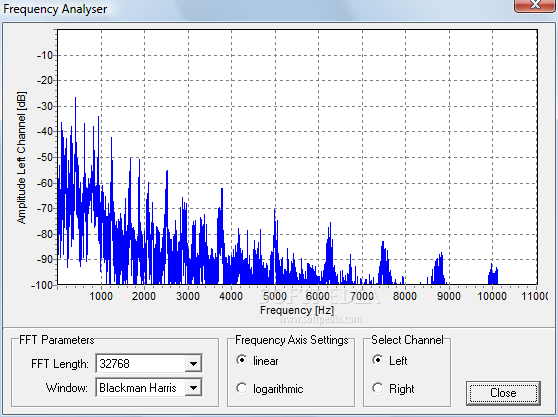Open the Window type dropdown arrow
This screenshot has height=417, width=558.
point(193,387)
